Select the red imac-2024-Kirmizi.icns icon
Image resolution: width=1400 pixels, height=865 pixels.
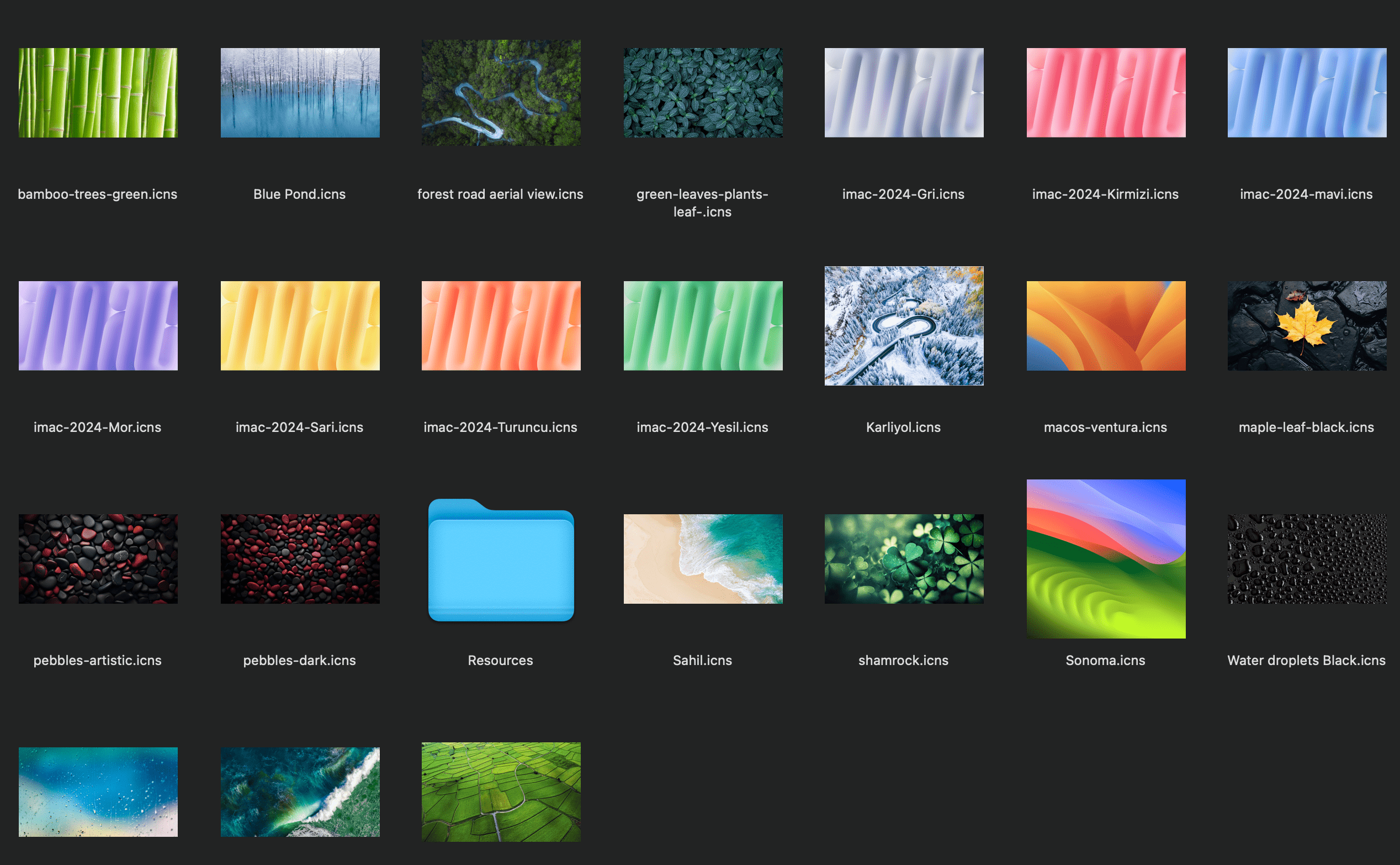point(1106,93)
